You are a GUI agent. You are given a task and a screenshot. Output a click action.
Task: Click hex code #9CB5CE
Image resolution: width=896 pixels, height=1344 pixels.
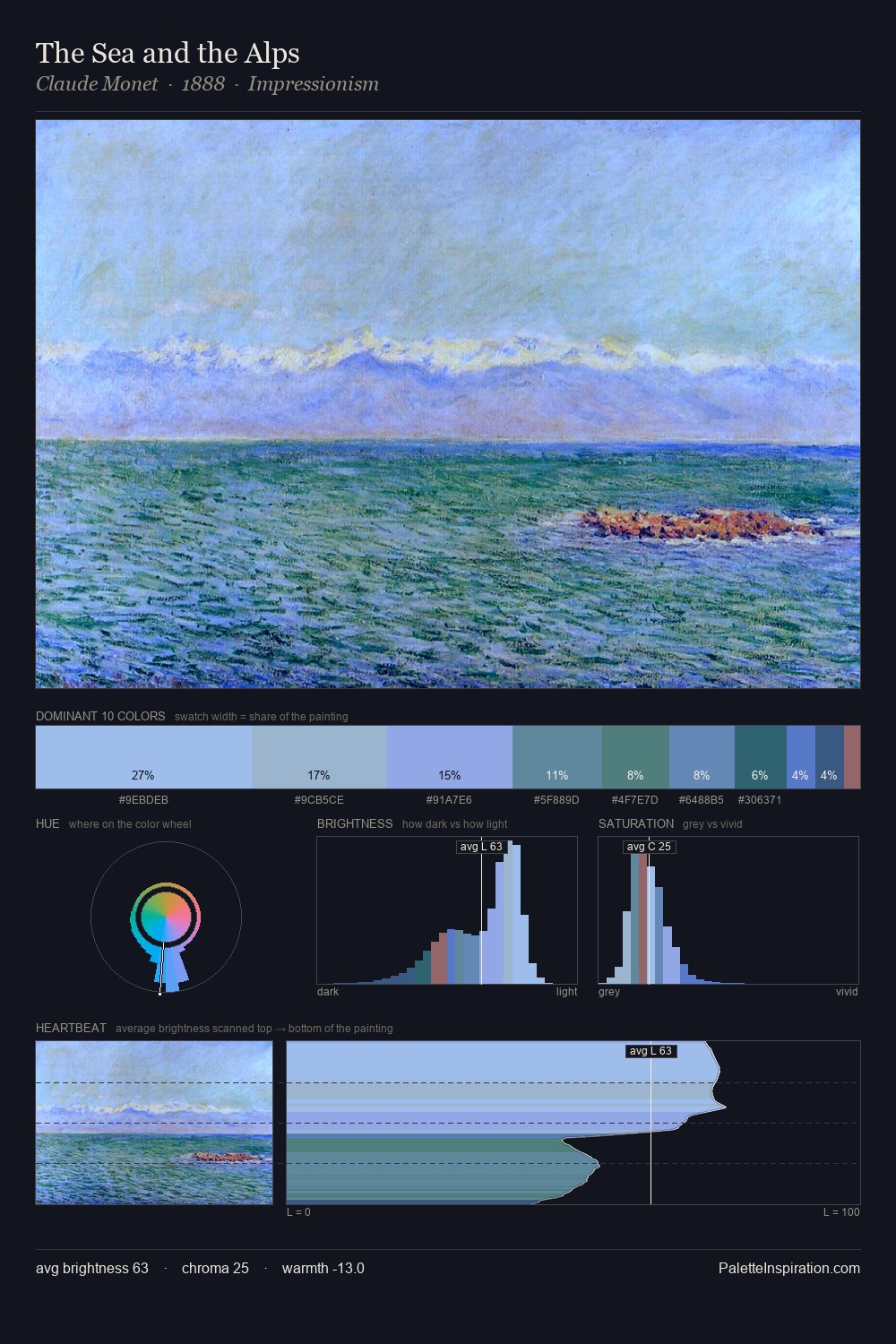tap(319, 800)
